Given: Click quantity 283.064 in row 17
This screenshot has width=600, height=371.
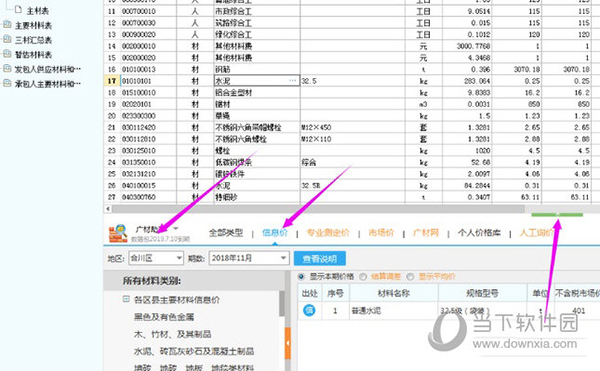Looking at the screenshot, I should pyautogui.click(x=467, y=81).
